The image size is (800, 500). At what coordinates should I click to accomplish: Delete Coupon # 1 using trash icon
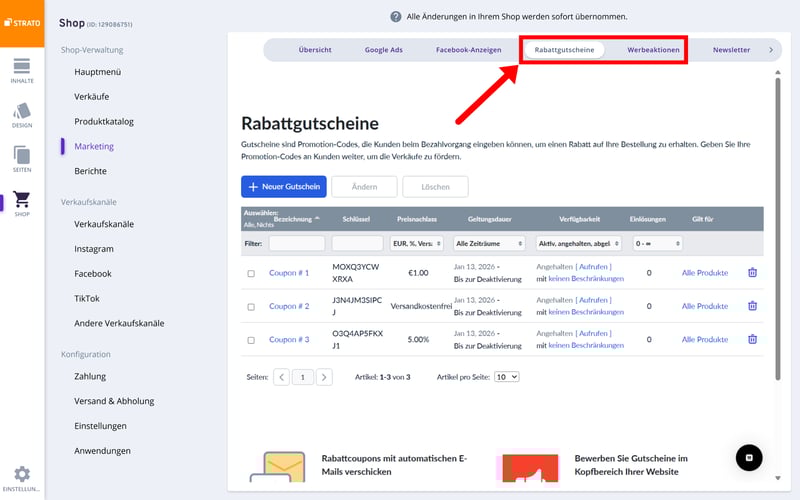[752, 272]
